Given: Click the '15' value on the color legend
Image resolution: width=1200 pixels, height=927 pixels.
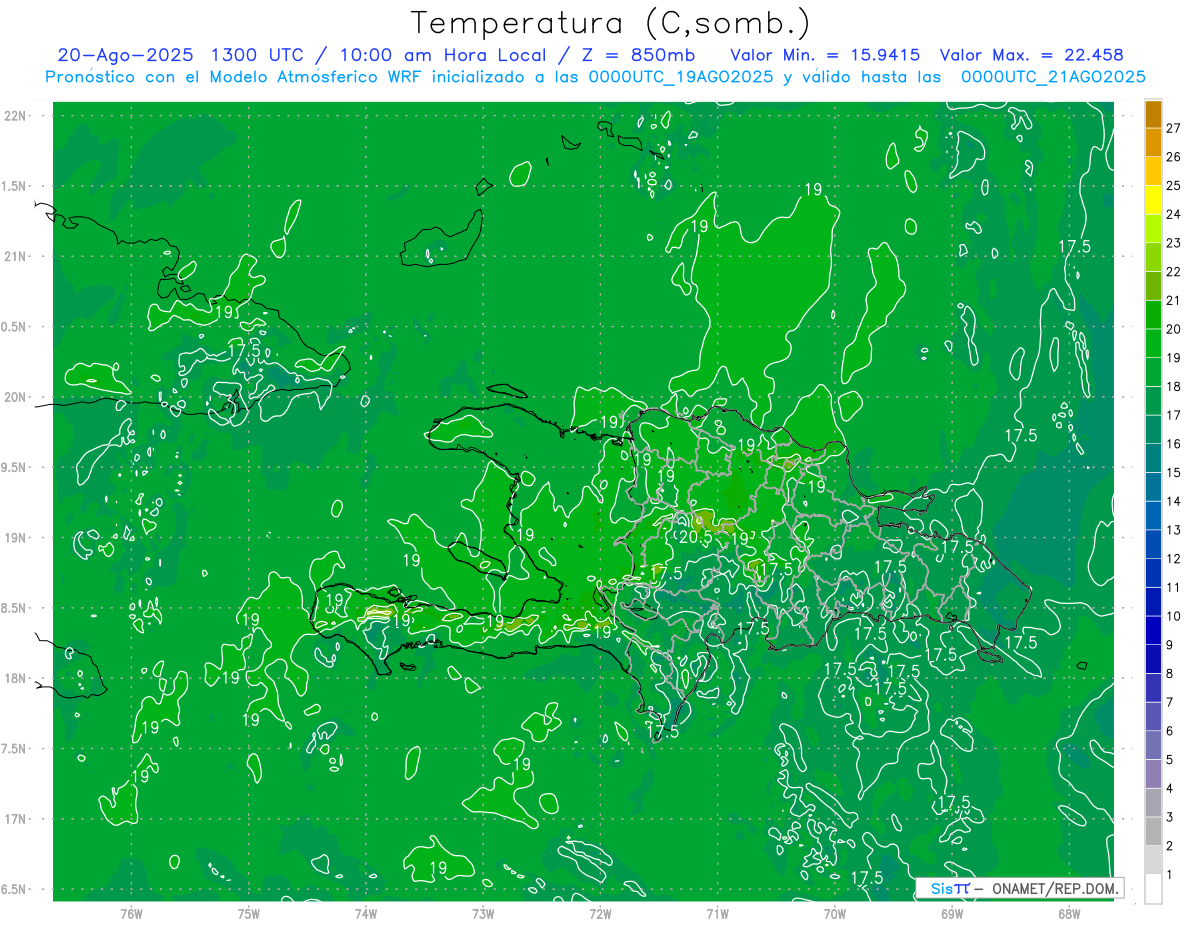Looking at the screenshot, I should tap(1174, 472).
